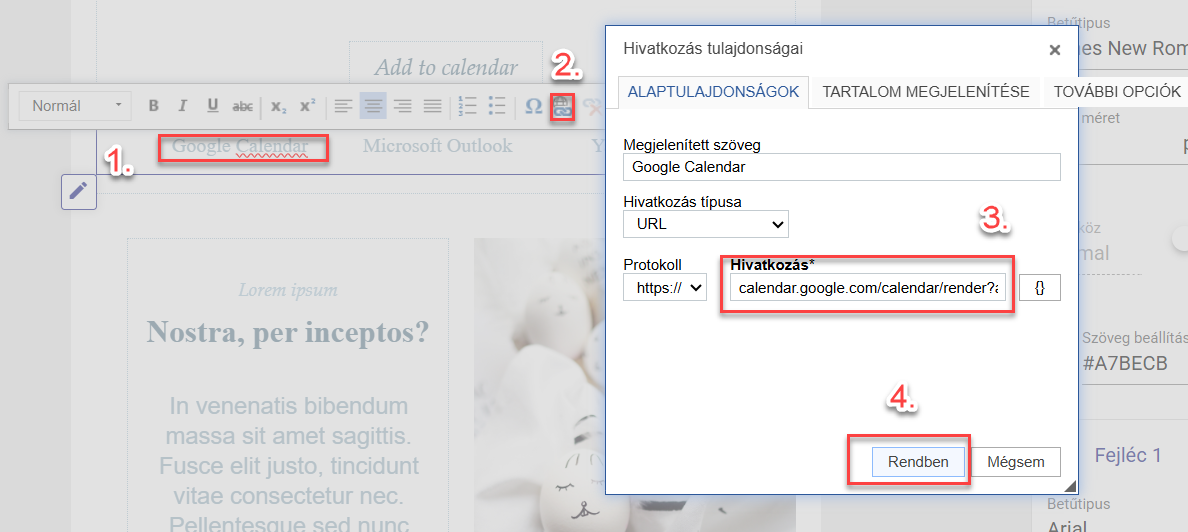The width and height of the screenshot is (1188, 532).
Task: Click the Rendben button
Action: point(919,462)
